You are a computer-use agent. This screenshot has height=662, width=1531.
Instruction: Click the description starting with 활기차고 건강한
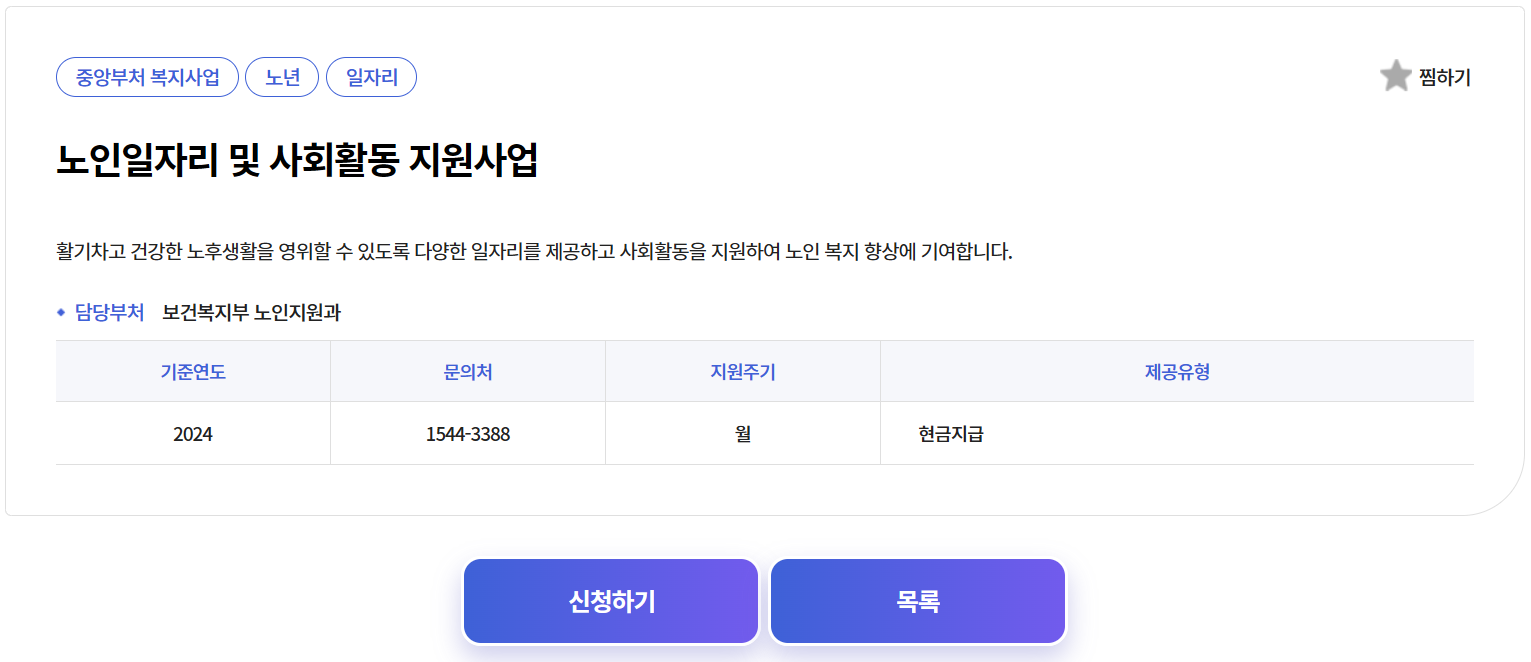click(x=535, y=251)
